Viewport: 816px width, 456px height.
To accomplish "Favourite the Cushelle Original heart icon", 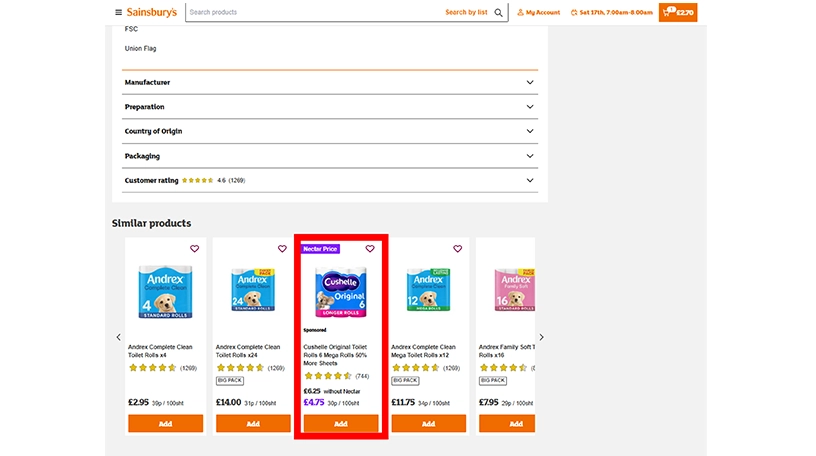I will [370, 249].
